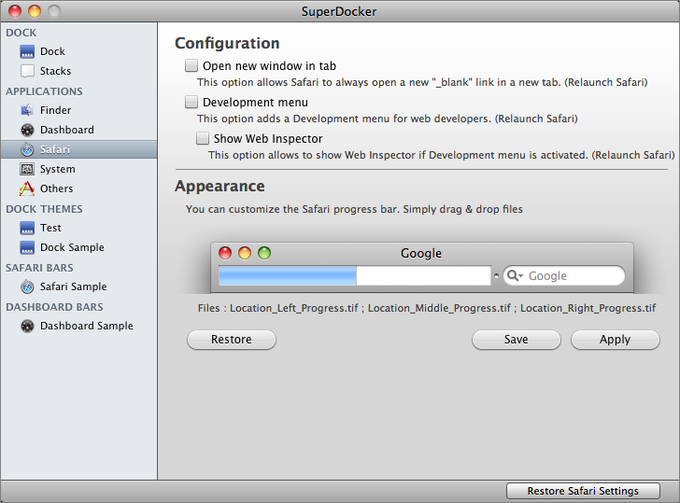This screenshot has width=680, height=503.
Task: Click the DOCK THEMES section header
Action: [44, 209]
